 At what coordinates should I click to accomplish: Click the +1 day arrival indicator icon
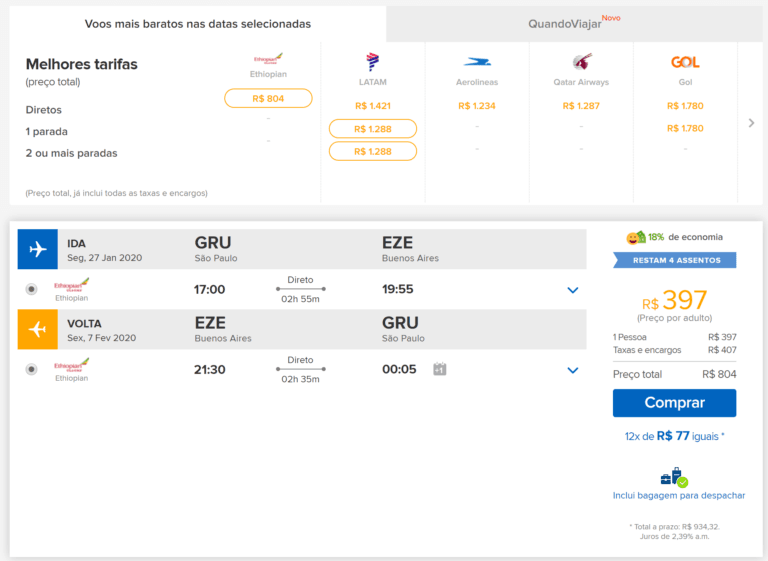439,370
